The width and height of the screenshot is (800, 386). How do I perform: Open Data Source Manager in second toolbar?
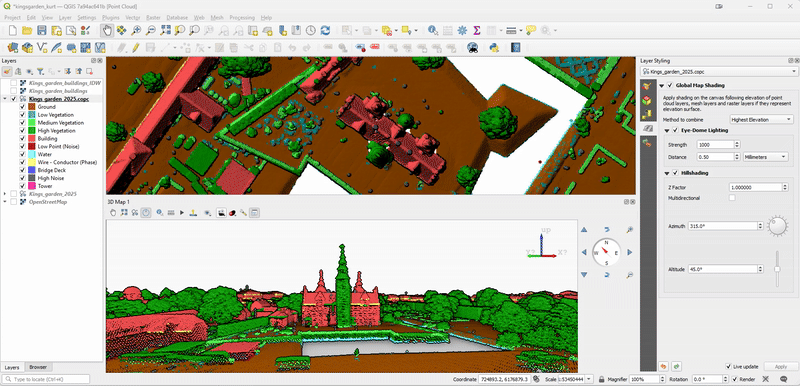coord(13,48)
